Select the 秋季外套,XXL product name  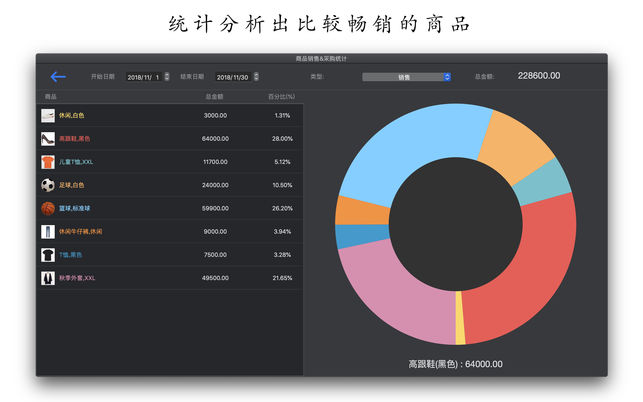click(77, 278)
